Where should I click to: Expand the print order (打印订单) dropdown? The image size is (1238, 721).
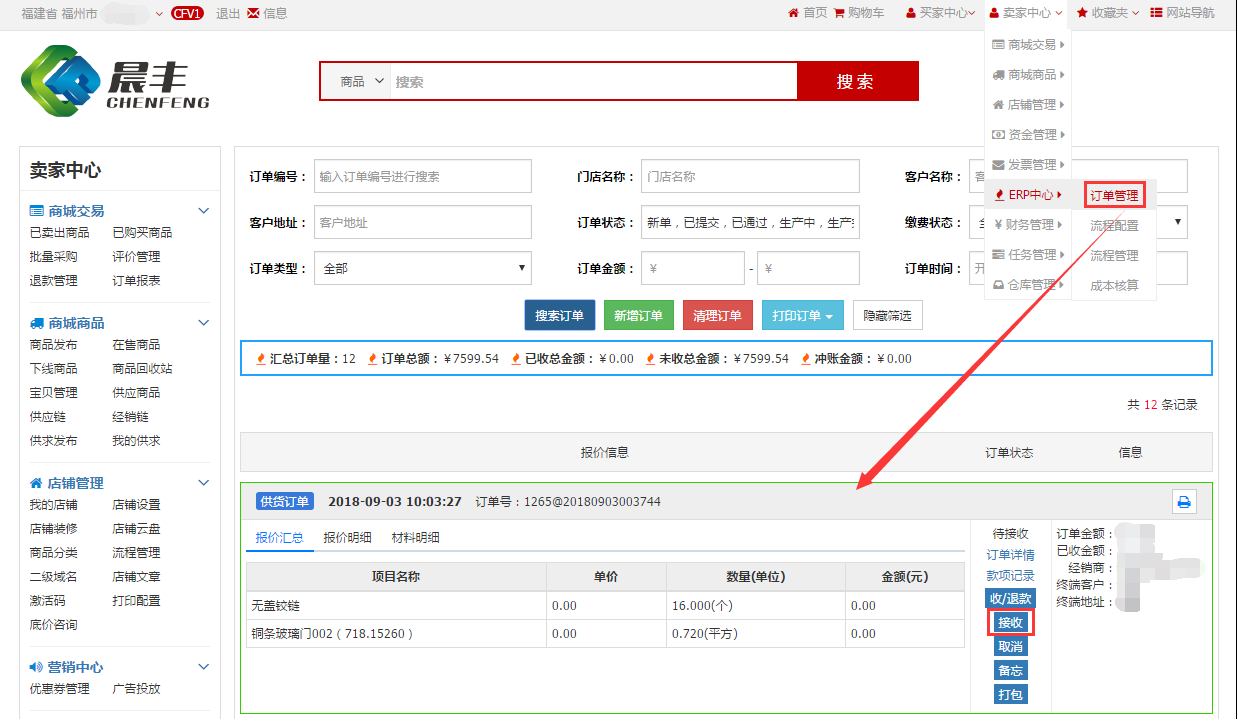point(803,316)
